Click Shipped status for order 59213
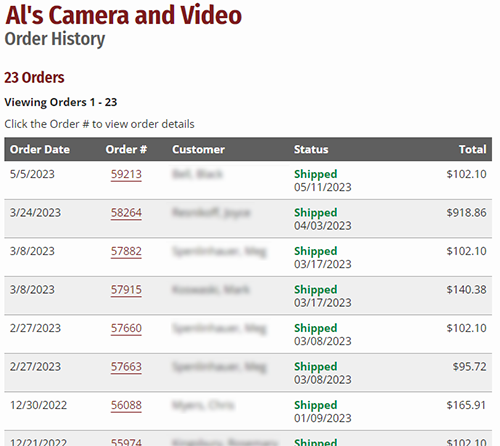Image resolution: width=500 pixels, height=446 pixels. pyautogui.click(x=315, y=174)
